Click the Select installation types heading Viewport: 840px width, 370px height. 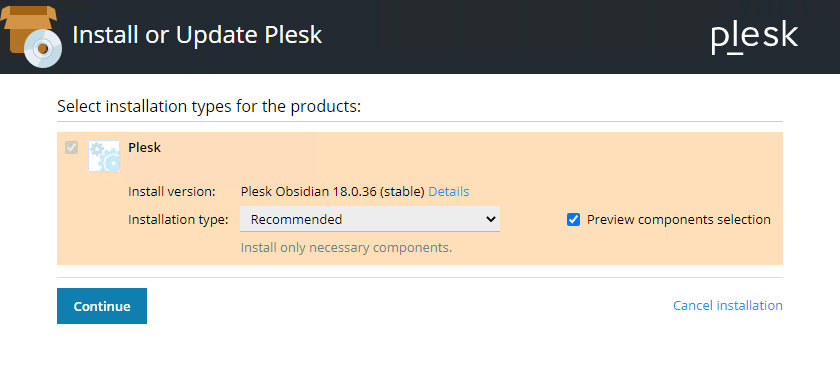coord(209,106)
